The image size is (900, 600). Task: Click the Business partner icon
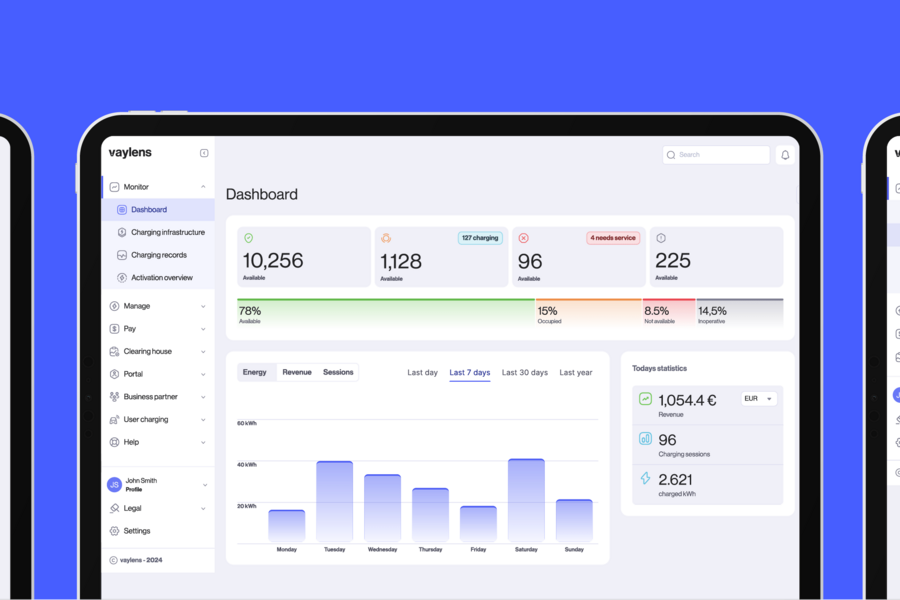click(x=114, y=397)
